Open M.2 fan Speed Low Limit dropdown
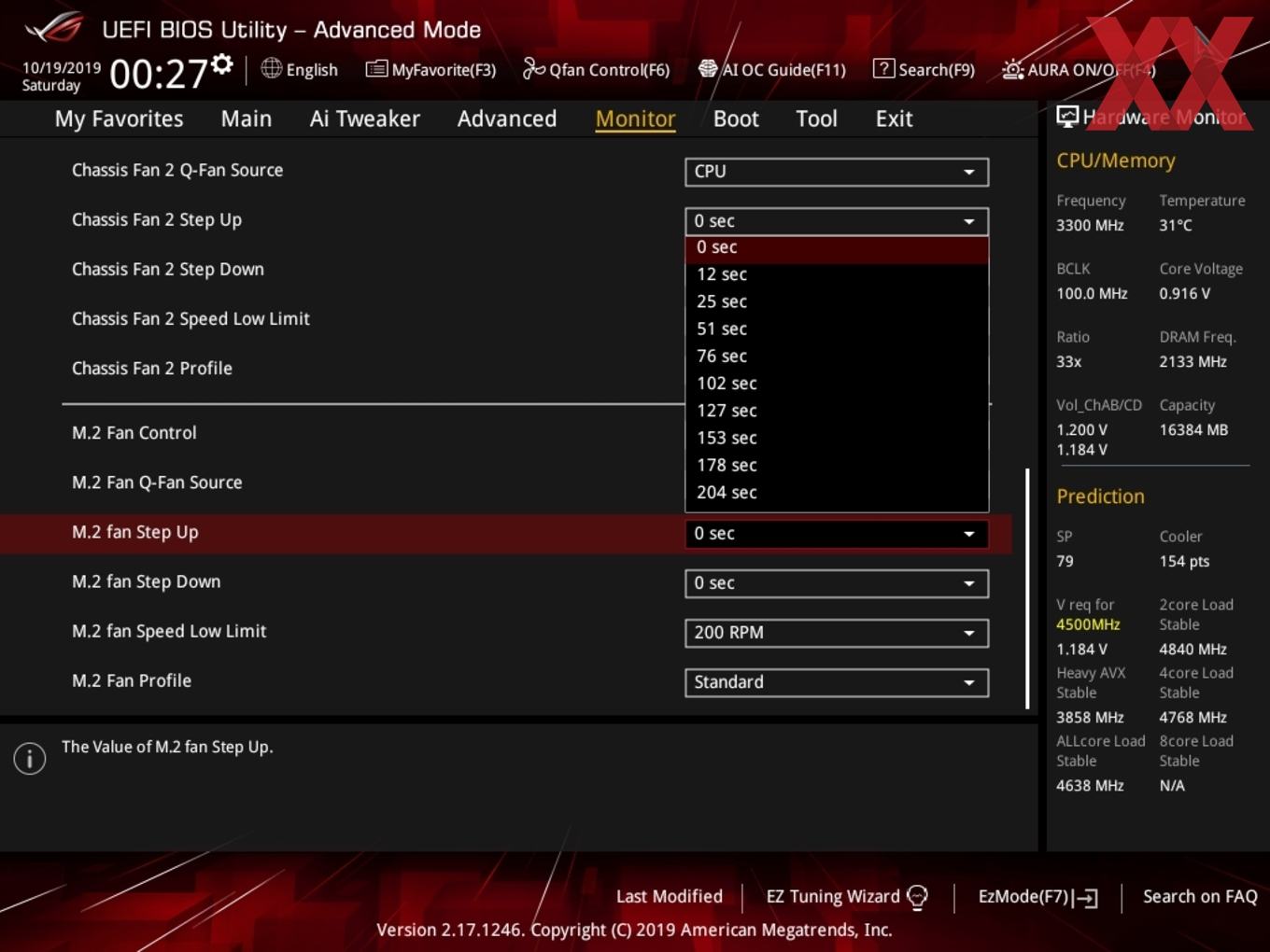 [x=837, y=633]
